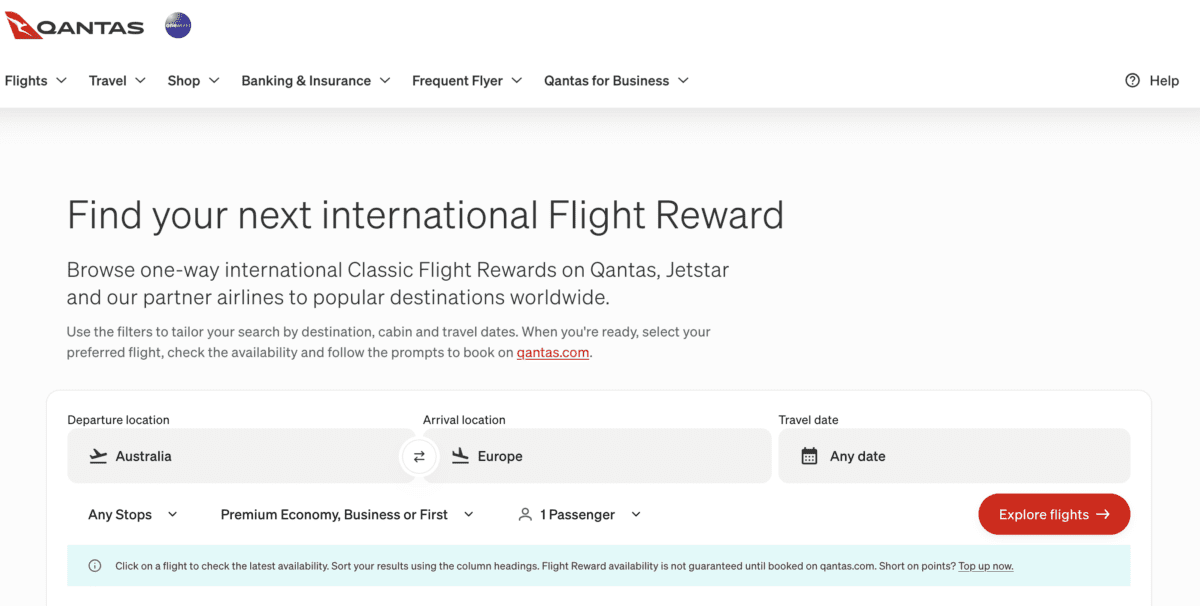Click the arriving plane icon
Viewport: 1200px width, 606px height.
(460, 456)
